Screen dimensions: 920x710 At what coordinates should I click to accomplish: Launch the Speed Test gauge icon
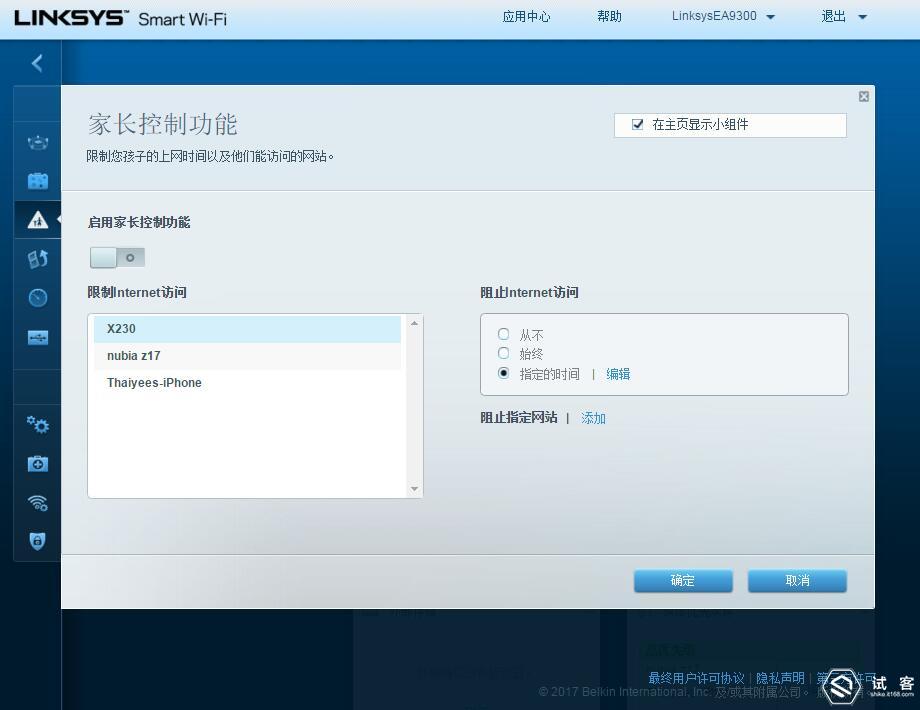tap(37, 297)
